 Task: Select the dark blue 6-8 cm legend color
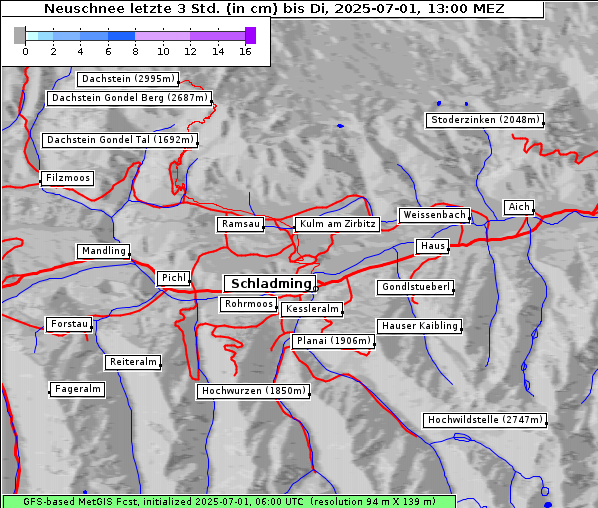point(121,36)
